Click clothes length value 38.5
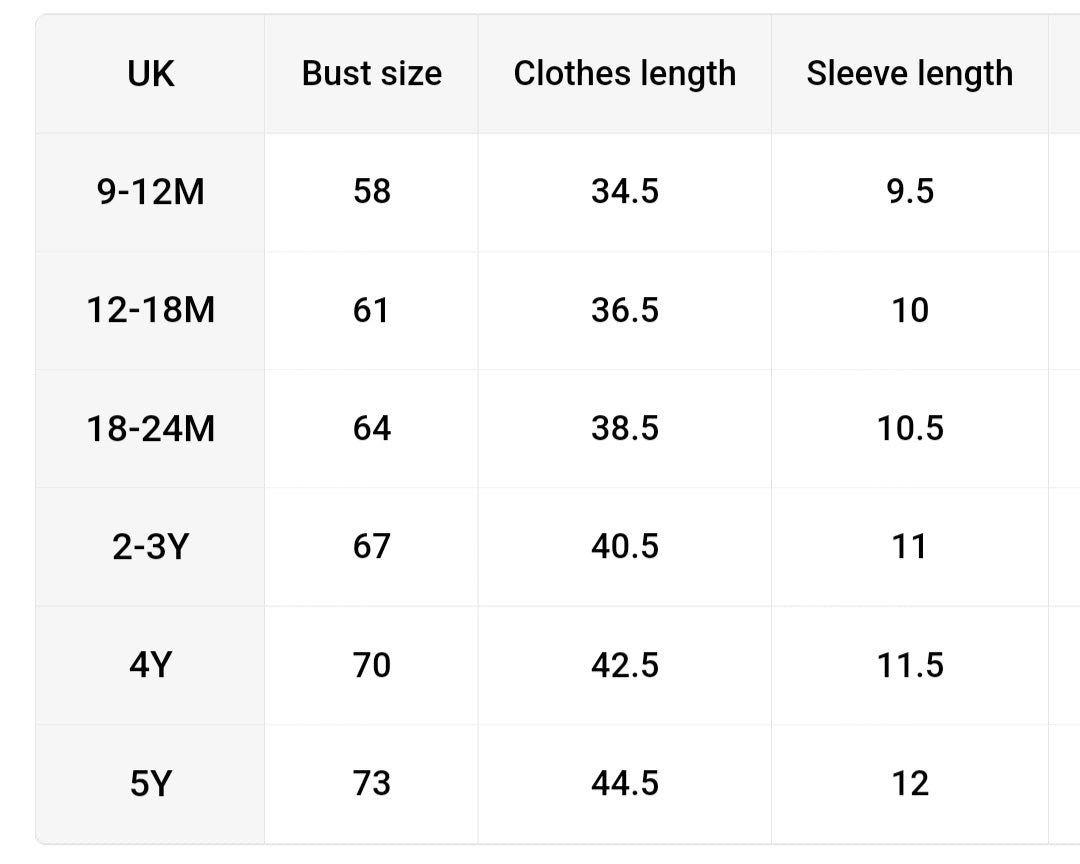Image resolution: width=1080 pixels, height=864 pixels. [x=624, y=428]
